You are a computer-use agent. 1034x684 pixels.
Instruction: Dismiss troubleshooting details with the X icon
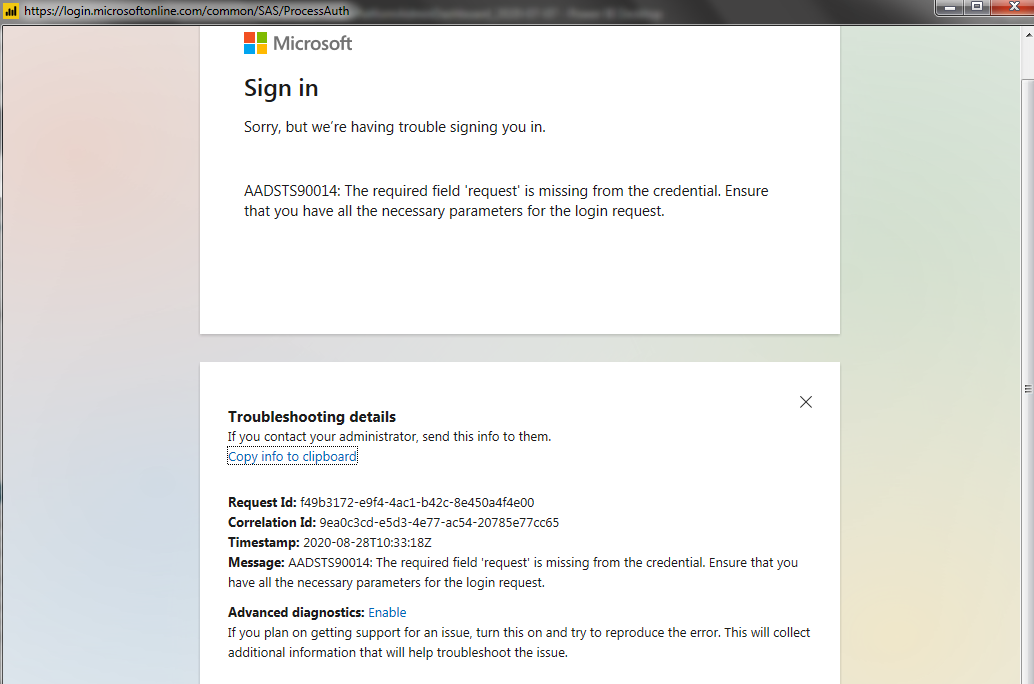[806, 401]
